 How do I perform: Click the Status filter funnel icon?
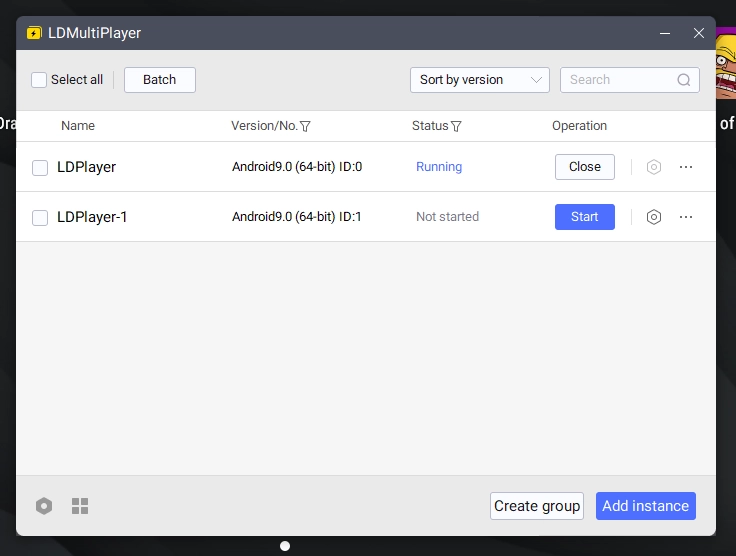456,126
